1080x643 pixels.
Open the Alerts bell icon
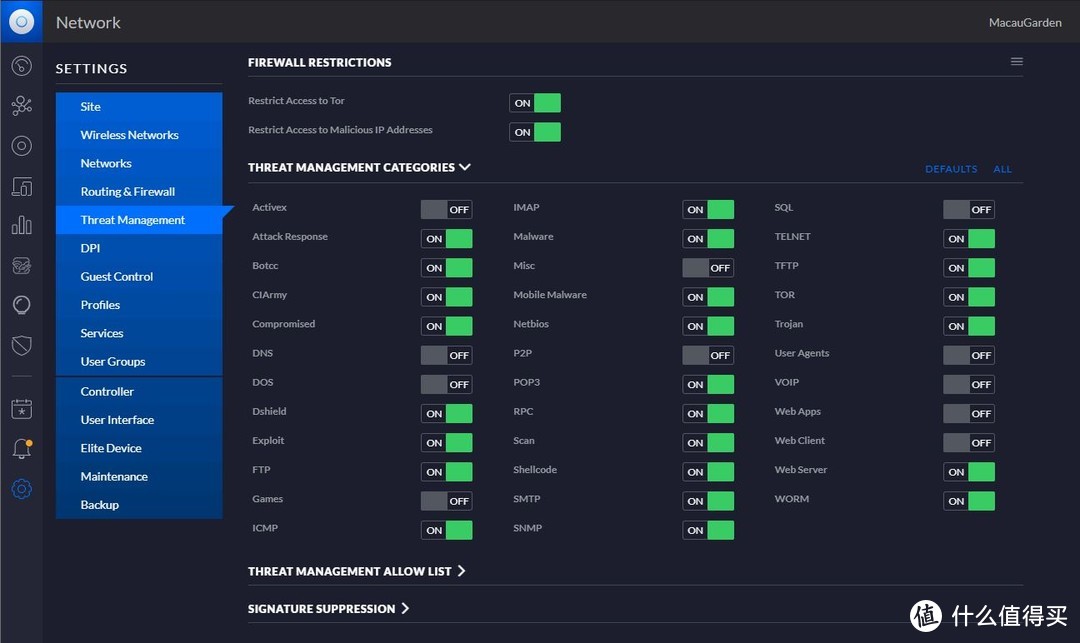pyautogui.click(x=21, y=449)
